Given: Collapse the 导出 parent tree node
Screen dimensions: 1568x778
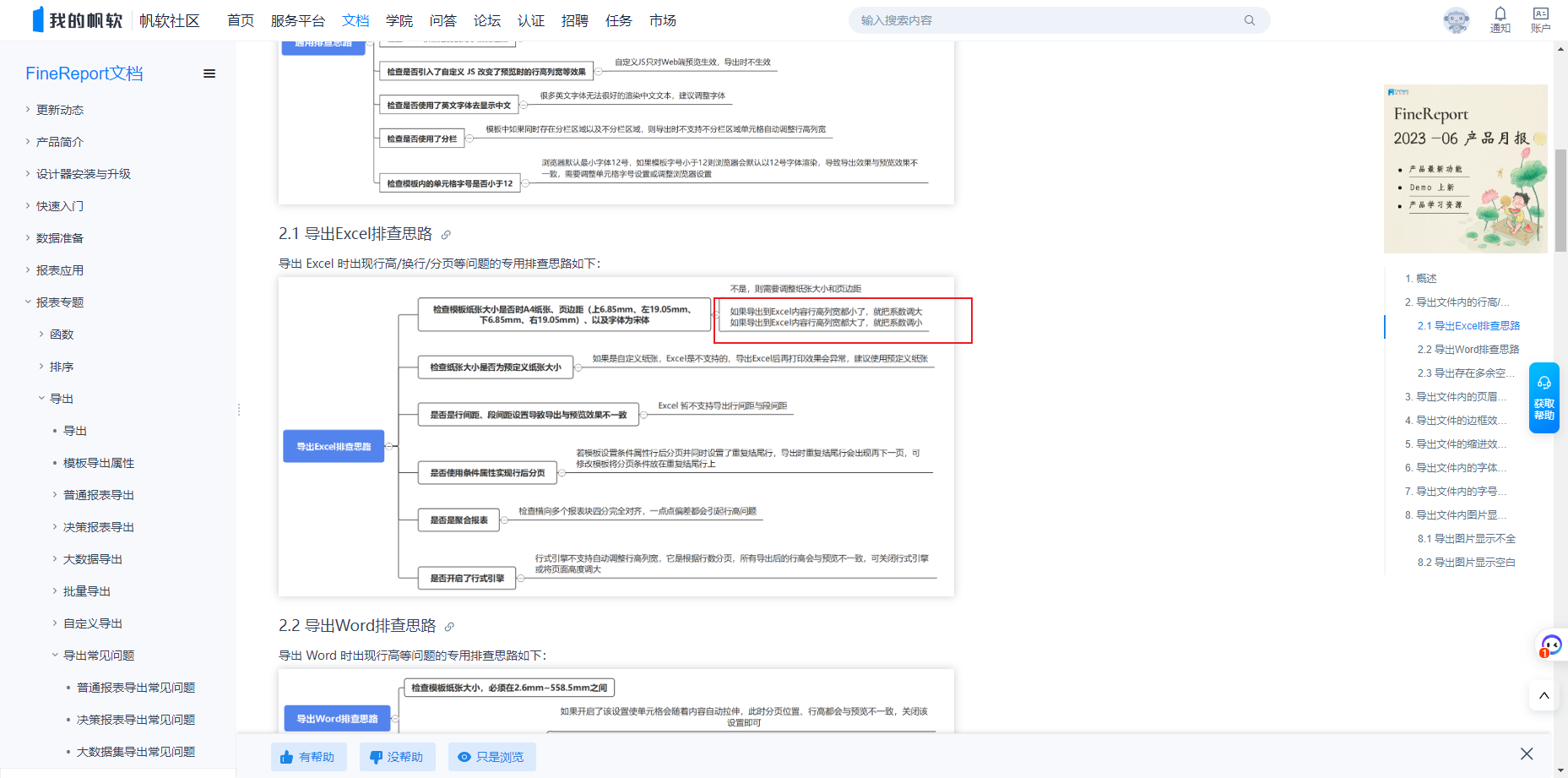Looking at the screenshot, I should point(41,398).
